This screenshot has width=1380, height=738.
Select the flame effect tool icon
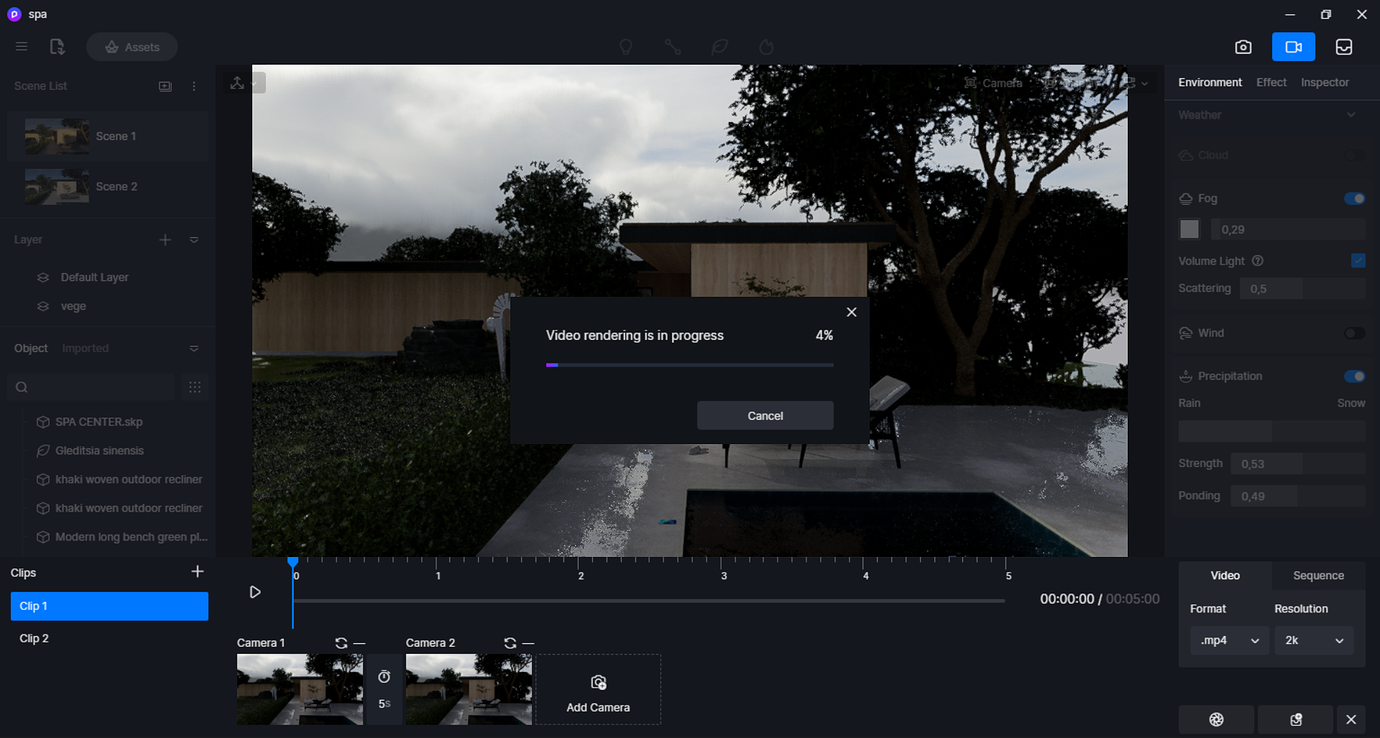[767, 47]
